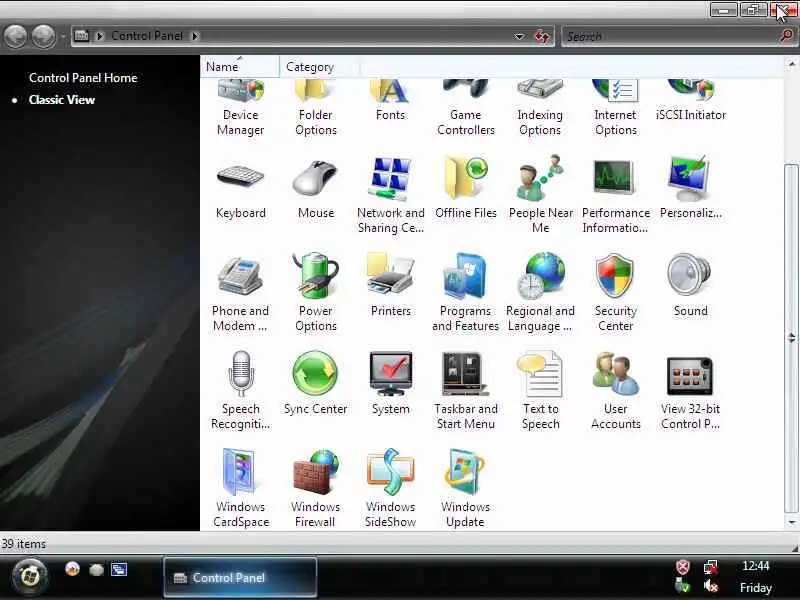The height and width of the screenshot is (600, 800).
Task: Open Windows Firewall icon
Action: tap(315, 489)
